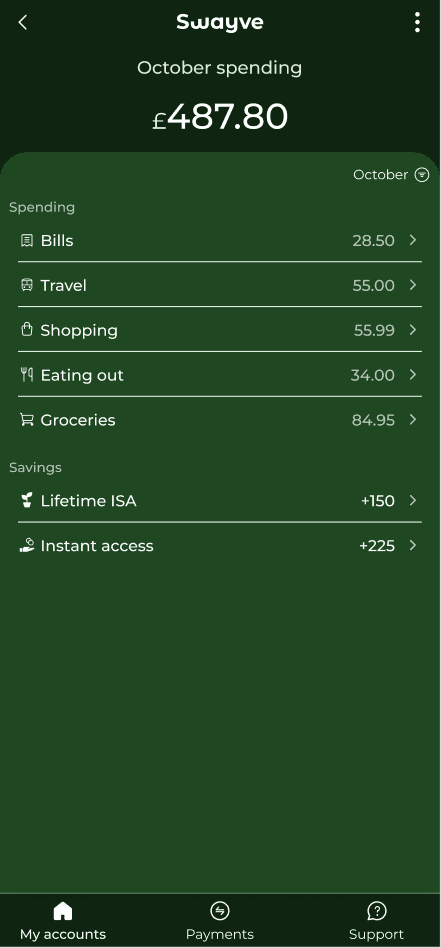Image resolution: width=441 pixels, height=948 pixels.
Task: Open Groceries chevron arrow
Action: tap(413, 419)
